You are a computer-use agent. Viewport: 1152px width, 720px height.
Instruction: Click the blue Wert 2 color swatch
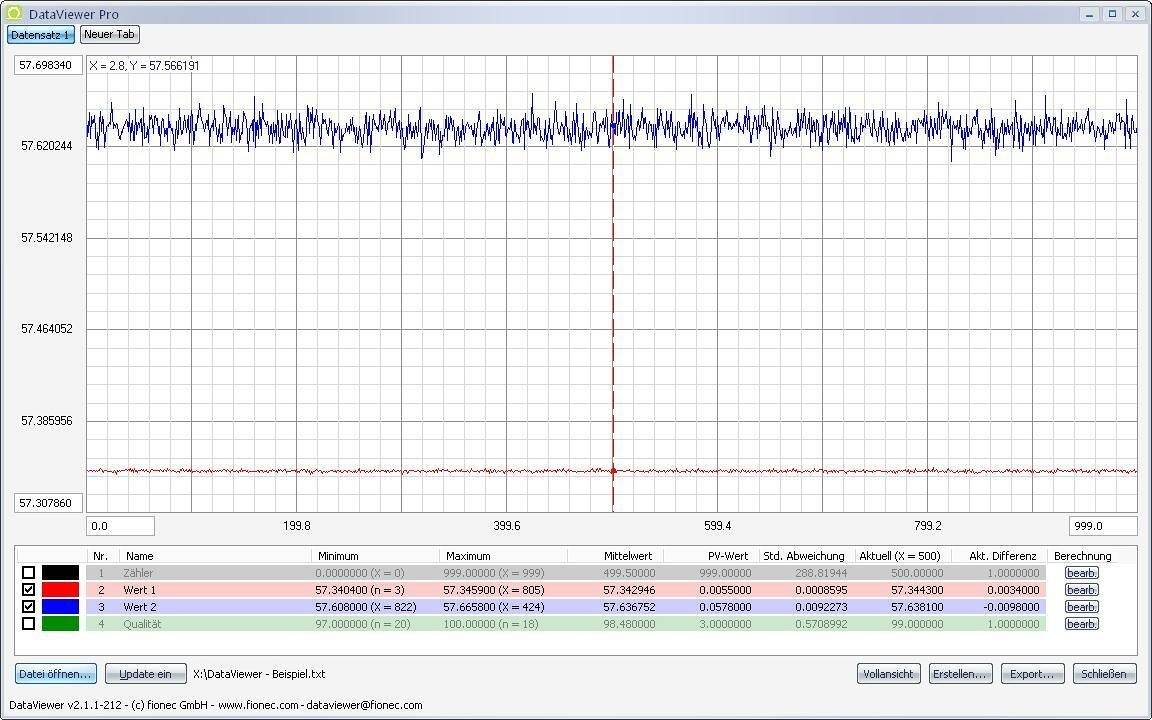(60, 606)
